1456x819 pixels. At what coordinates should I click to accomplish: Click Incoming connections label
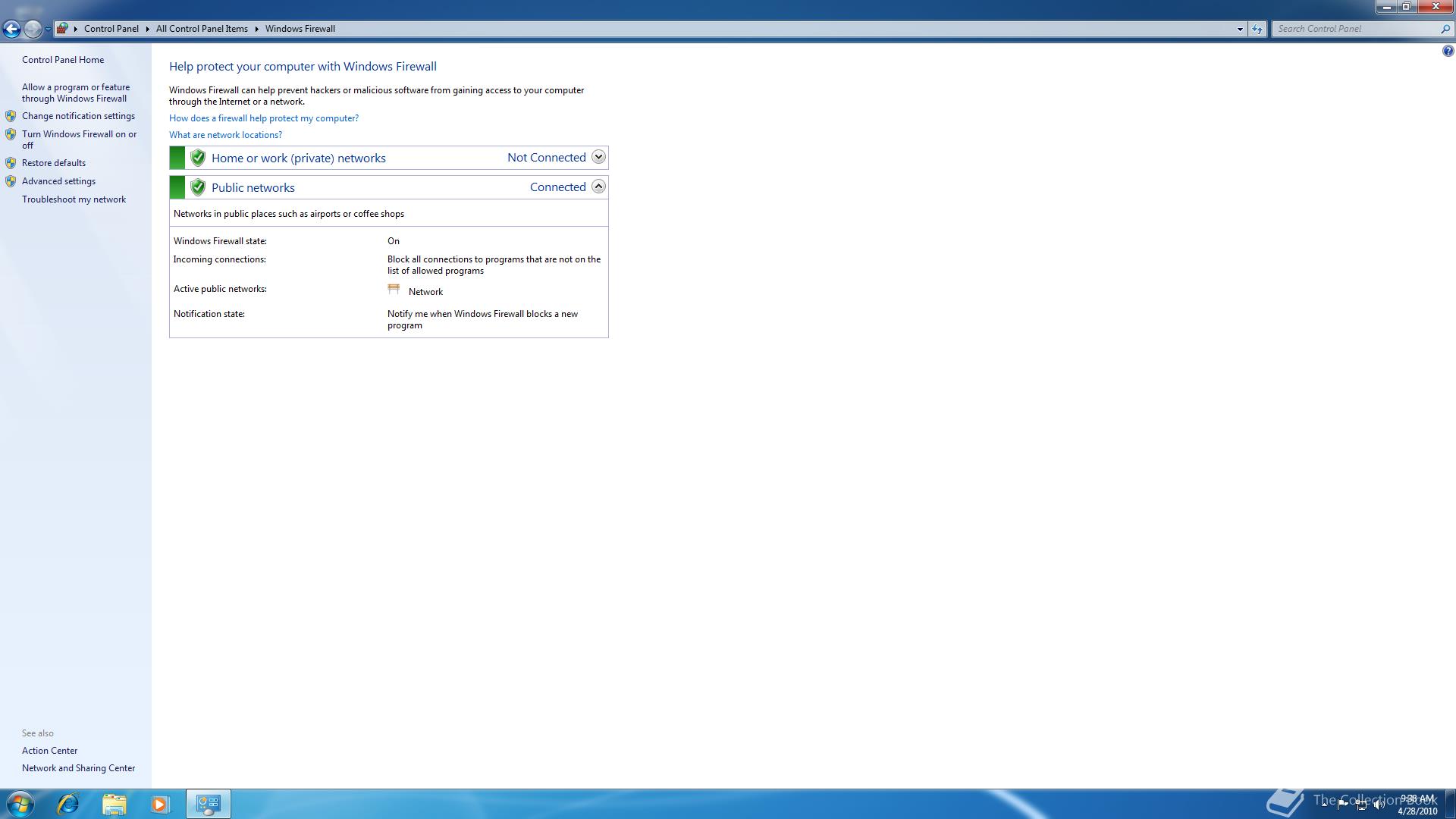220,259
